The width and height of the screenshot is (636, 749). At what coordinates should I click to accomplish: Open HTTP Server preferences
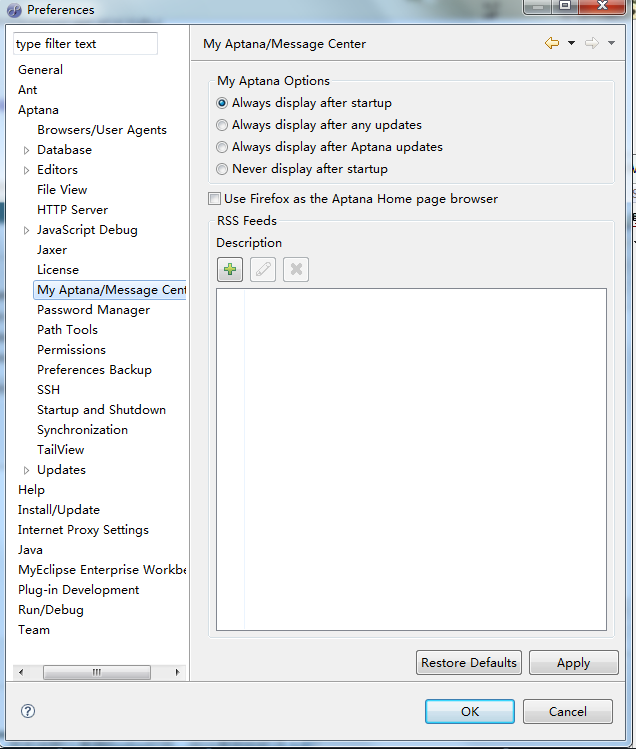[73, 210]
